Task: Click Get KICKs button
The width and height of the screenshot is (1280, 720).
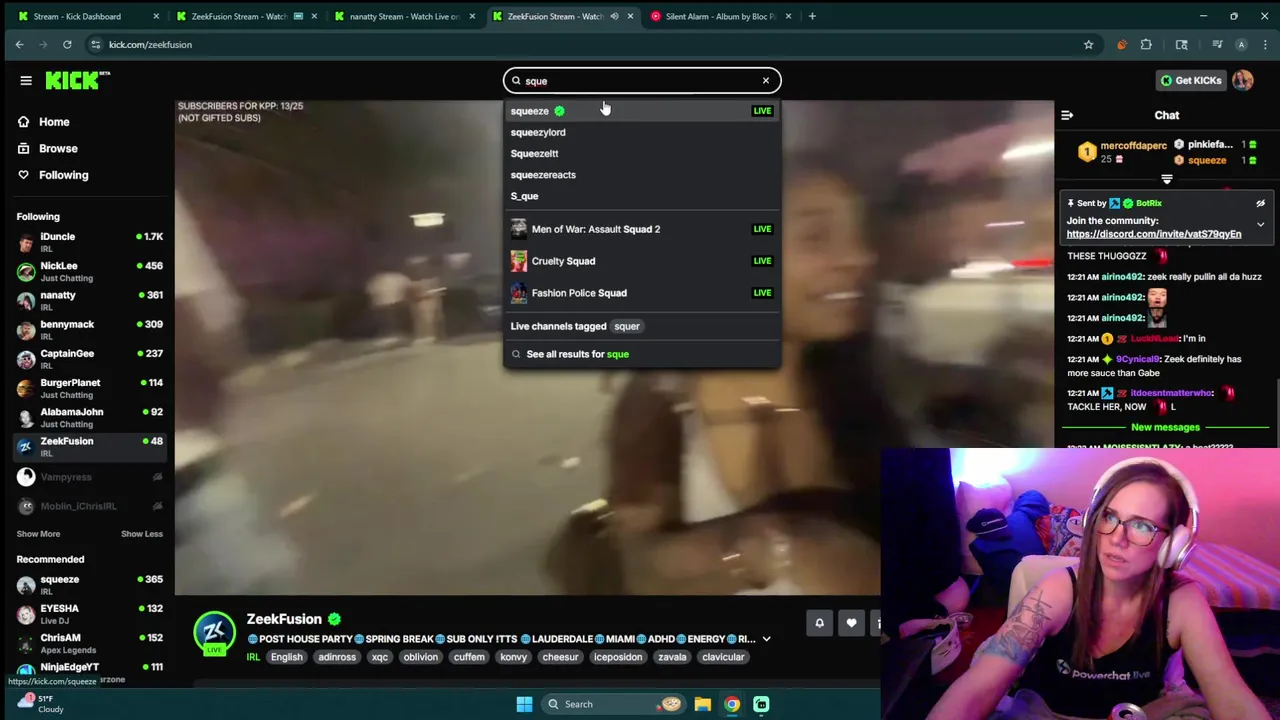Action: click(1190, 81)
